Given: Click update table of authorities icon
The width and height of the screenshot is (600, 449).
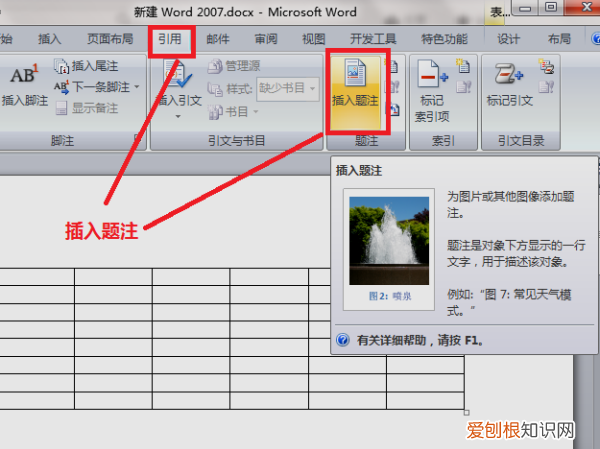Looking at the screenshot, I should 546,87.
